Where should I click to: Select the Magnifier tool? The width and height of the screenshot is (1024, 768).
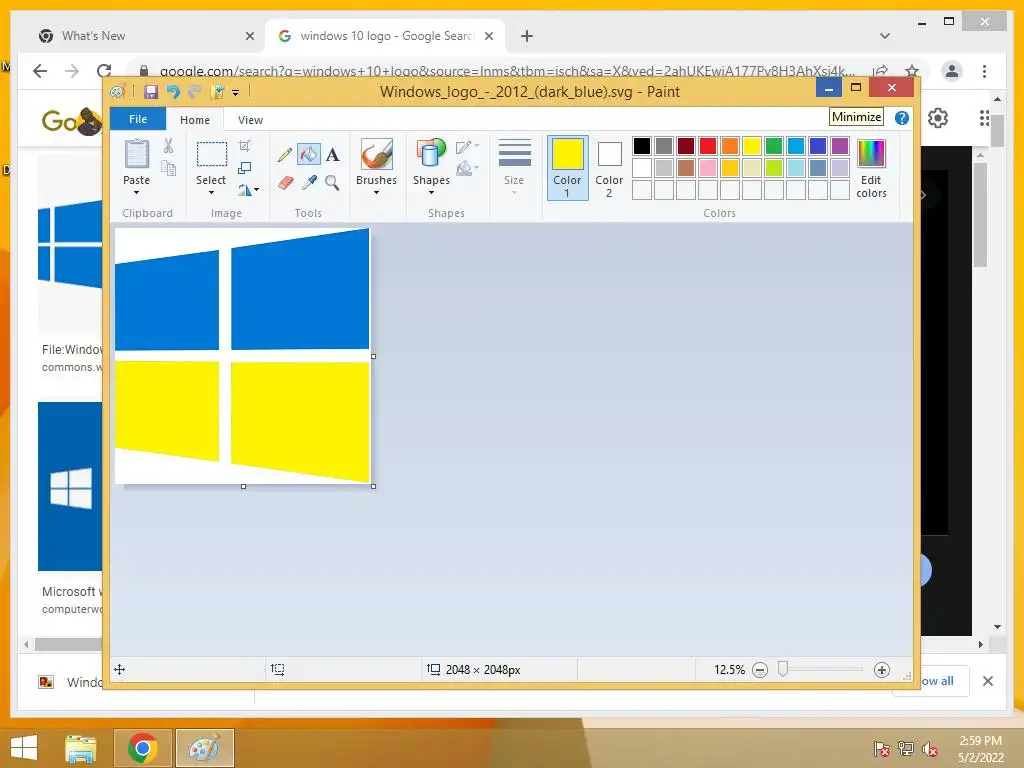(332, 183)
